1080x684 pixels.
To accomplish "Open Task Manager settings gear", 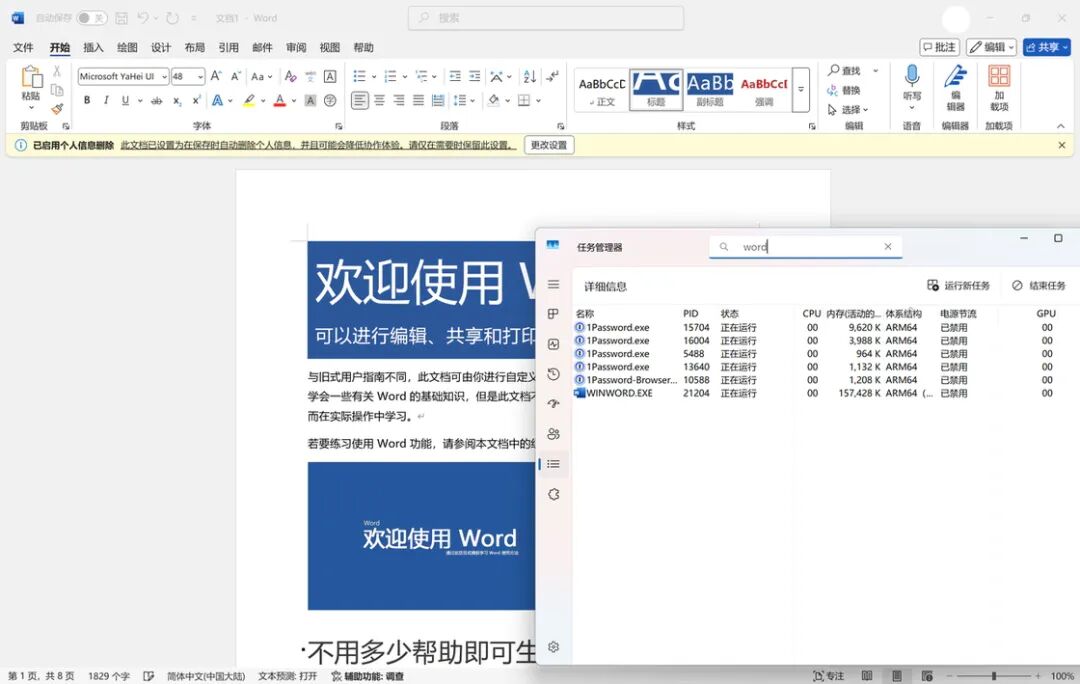I will pyautogui.click(x=554, y=647).
